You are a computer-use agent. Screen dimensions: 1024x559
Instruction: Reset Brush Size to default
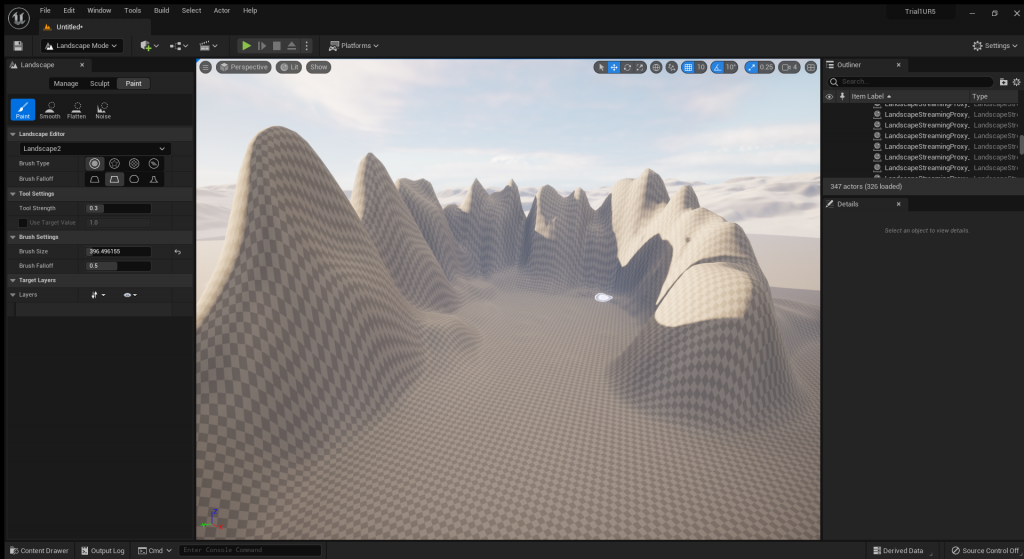(178, 251)
